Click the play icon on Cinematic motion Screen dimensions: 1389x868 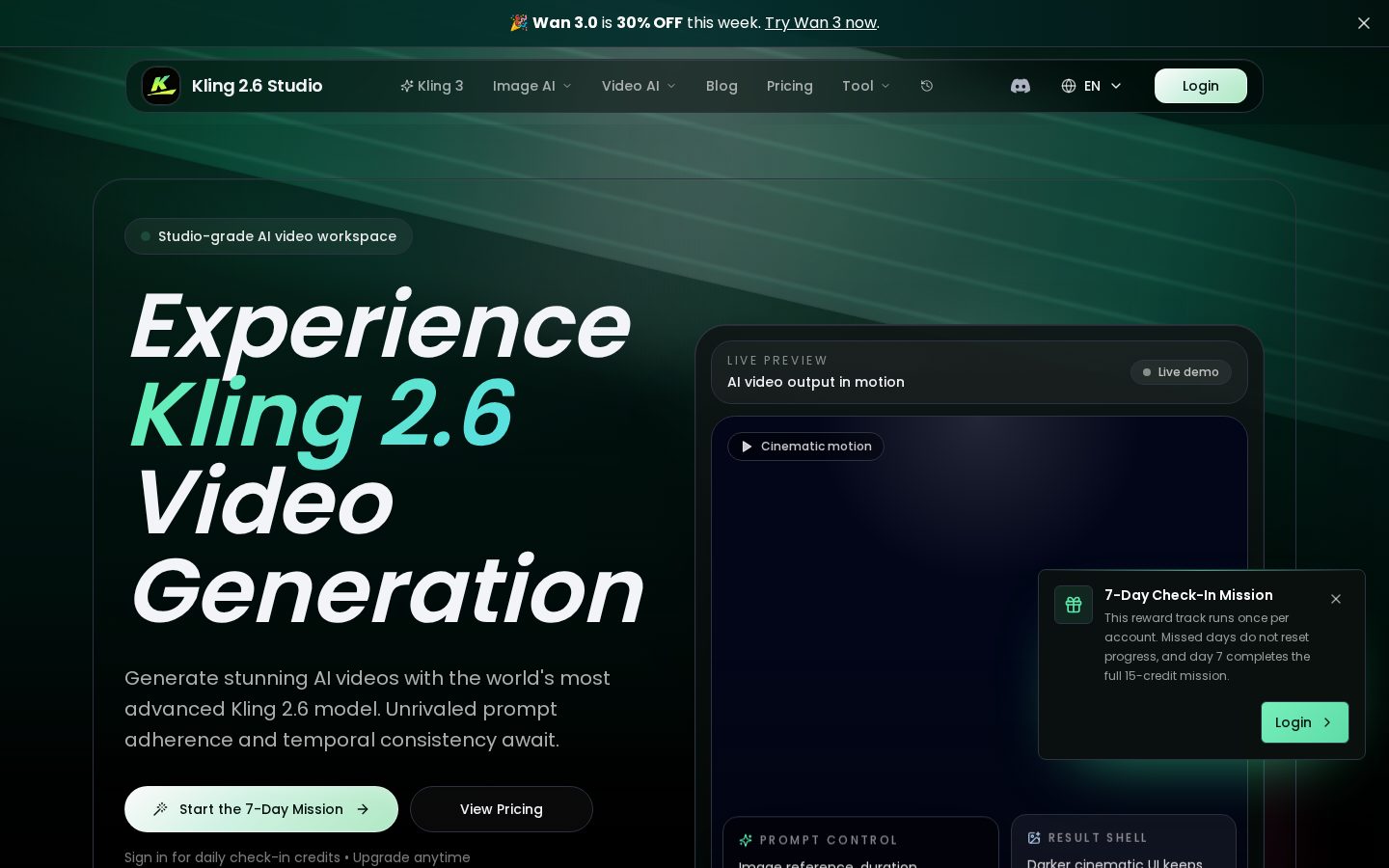(x=747, y=447)
